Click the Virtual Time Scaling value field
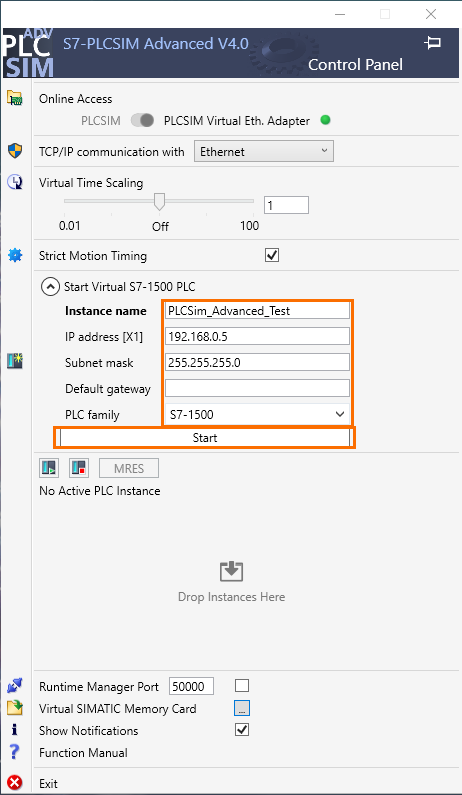 286,205
